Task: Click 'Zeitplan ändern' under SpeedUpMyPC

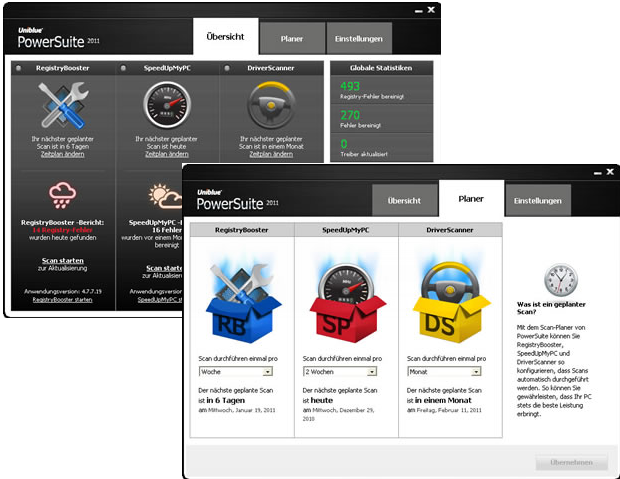Action: (x=167, y=154)
